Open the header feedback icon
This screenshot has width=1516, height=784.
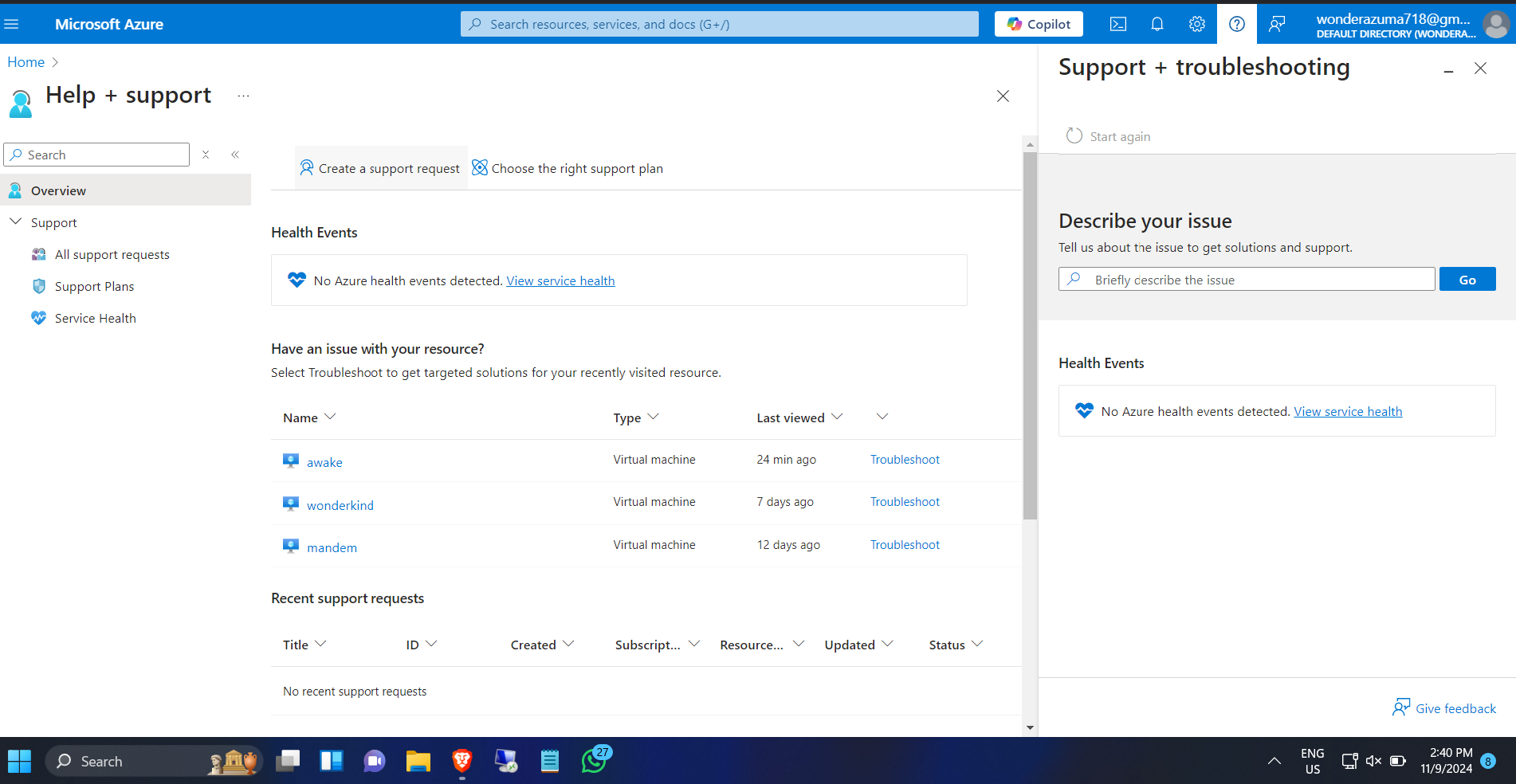click(x=1277, y=24)
